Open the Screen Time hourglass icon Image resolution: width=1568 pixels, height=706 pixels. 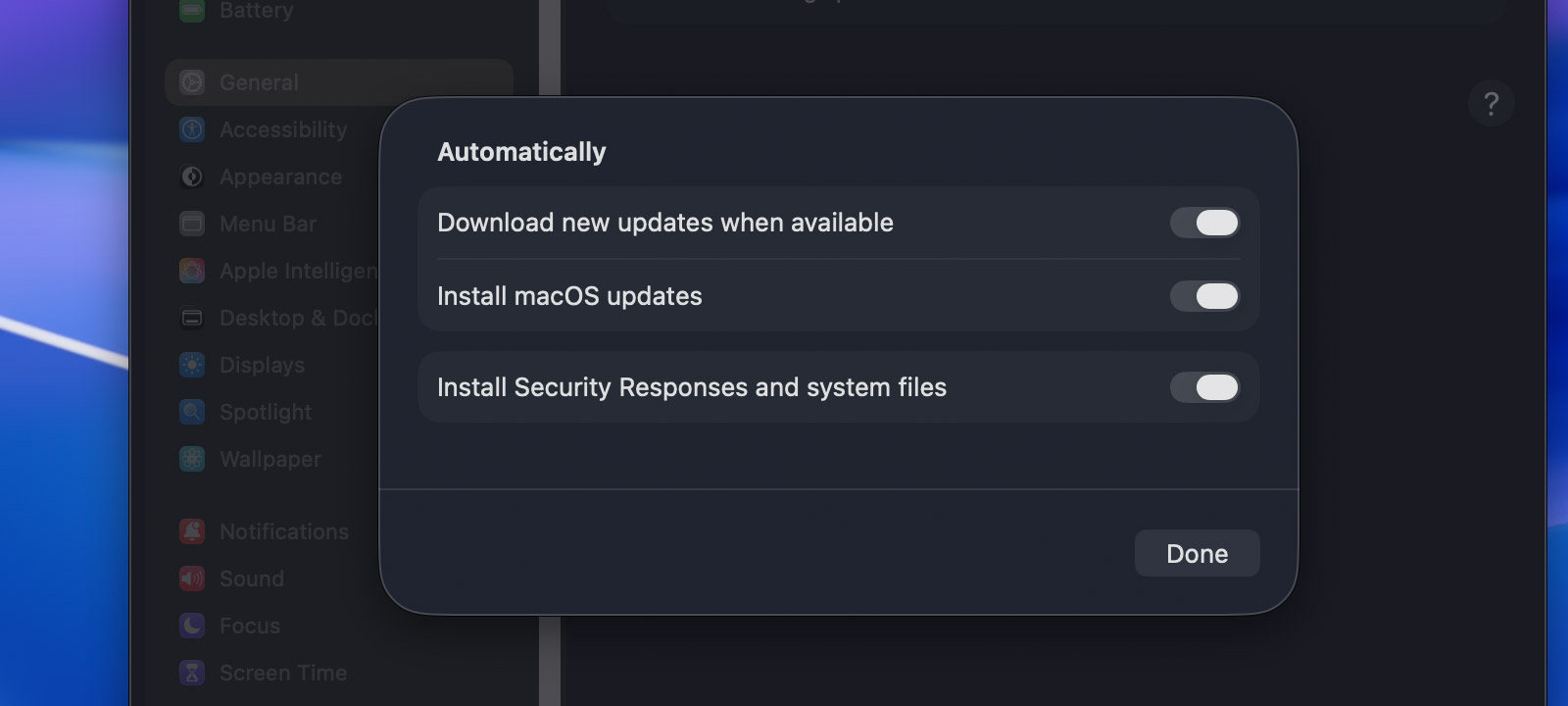click(192, 673)
